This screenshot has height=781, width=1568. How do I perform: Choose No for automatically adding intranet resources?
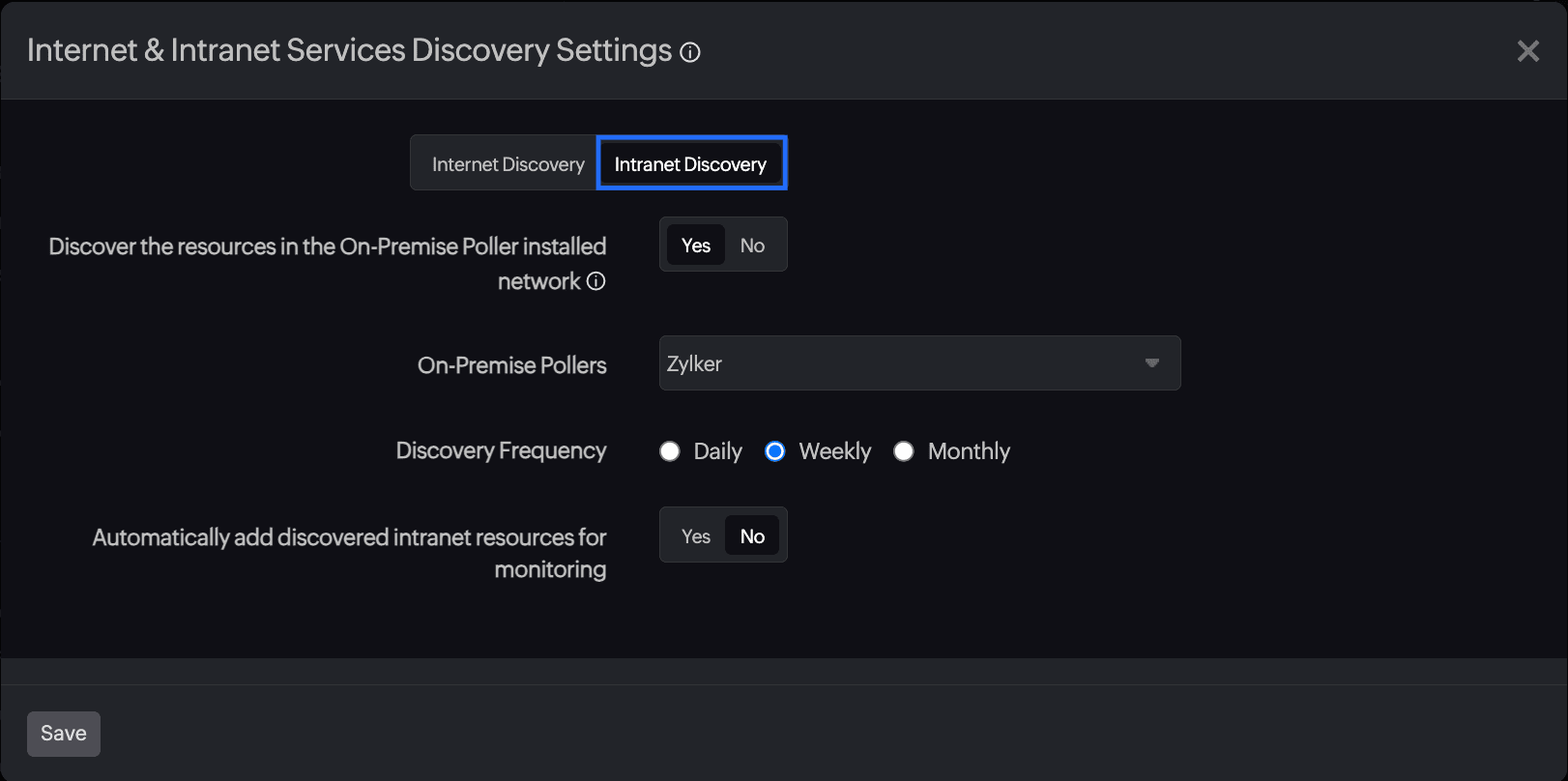point(752,536)
